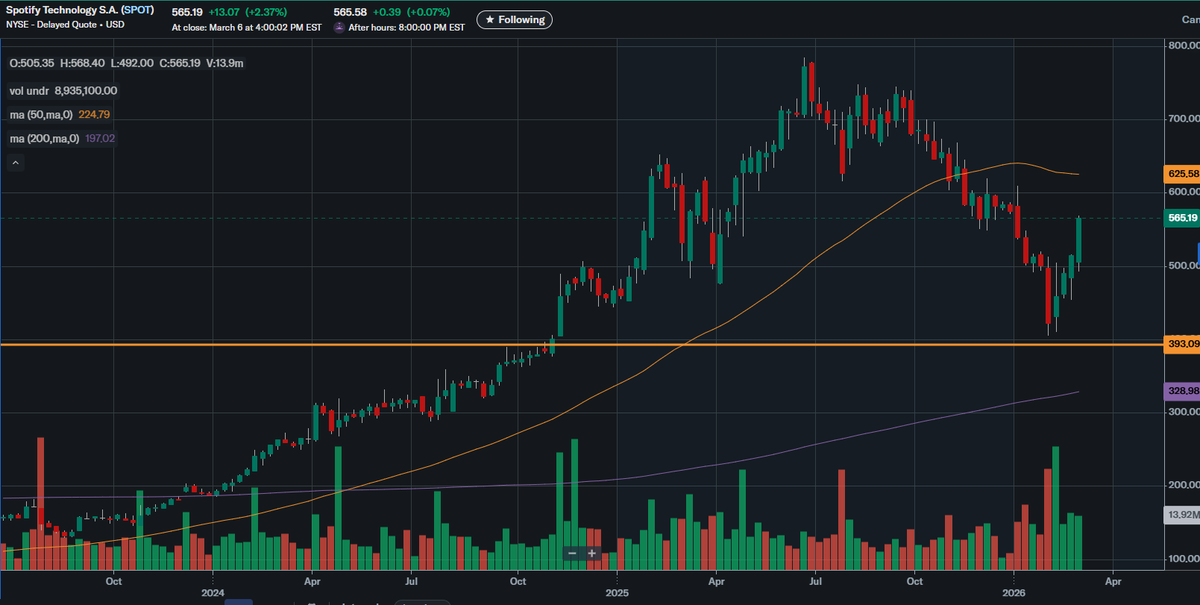Click the 300.00 price axis label

click(x=1183, y=411)
